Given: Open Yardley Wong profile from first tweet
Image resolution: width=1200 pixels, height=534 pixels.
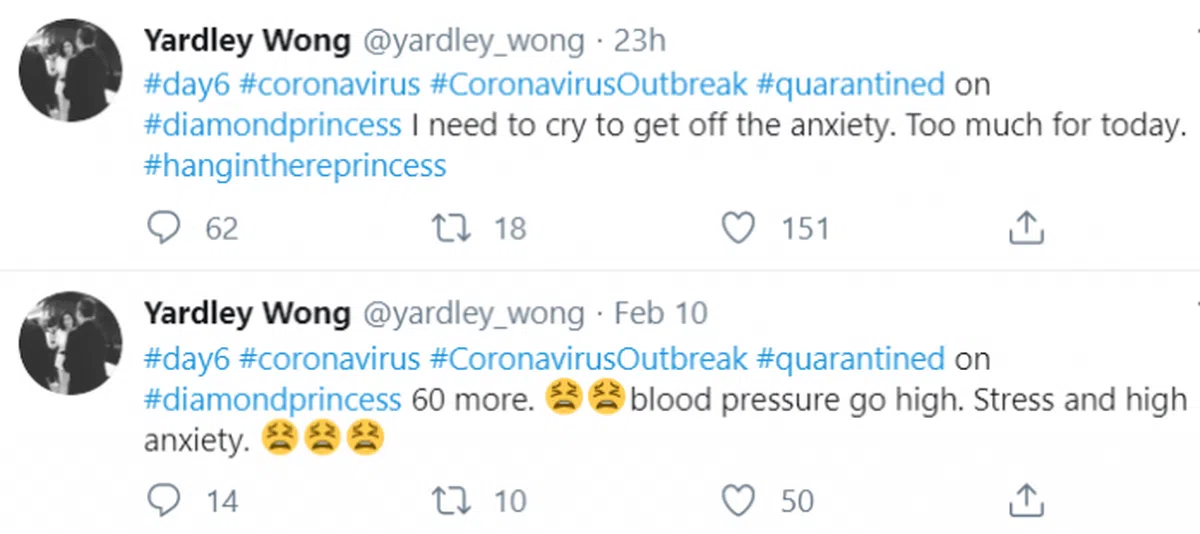Looking at the screenshot, I should pyautogui.click(x=247, y=41).
